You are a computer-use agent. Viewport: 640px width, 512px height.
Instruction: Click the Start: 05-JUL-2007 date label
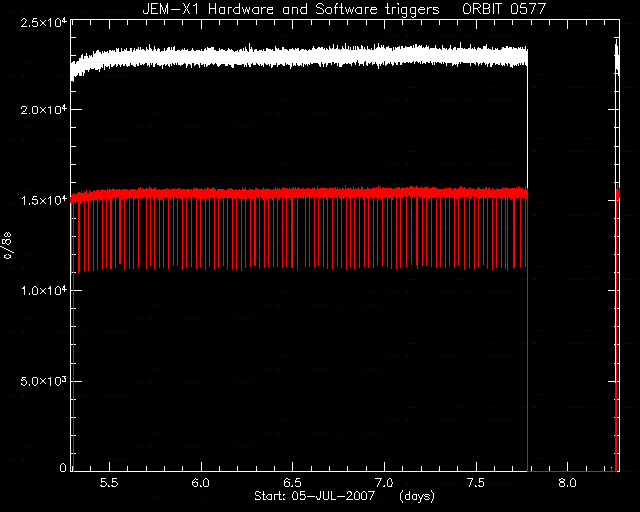coord(314,496)
